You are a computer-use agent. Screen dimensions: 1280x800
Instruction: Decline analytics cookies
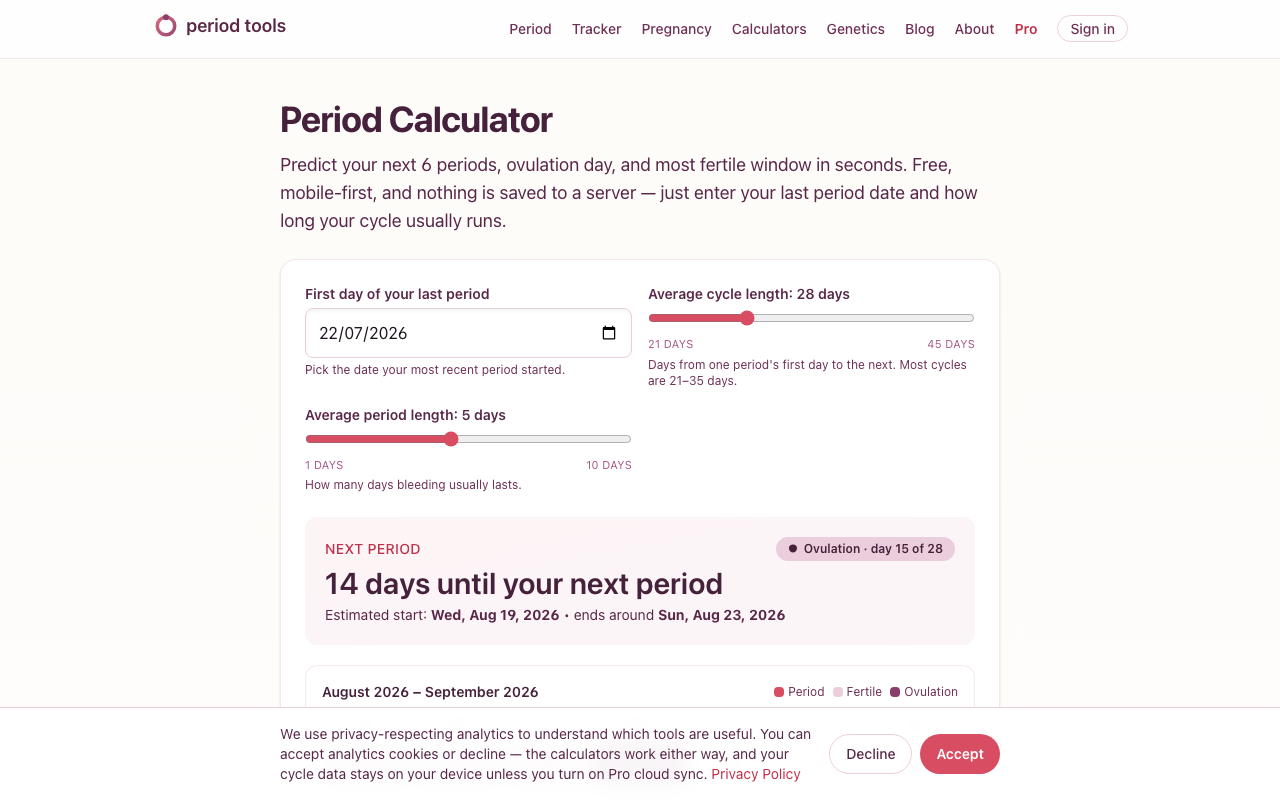tap(870, 754)
